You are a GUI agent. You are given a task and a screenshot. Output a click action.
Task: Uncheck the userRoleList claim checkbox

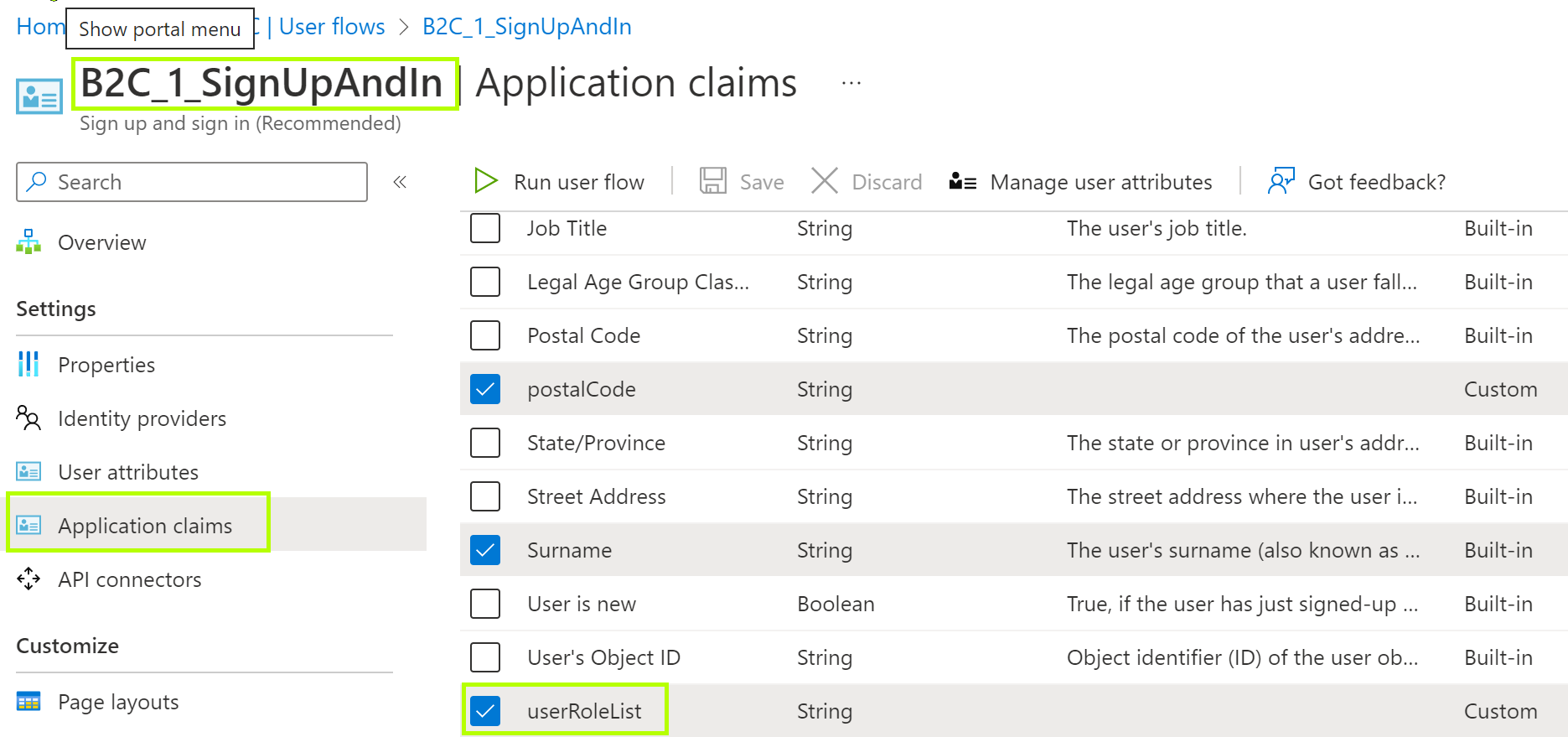[x=485, y=711]
